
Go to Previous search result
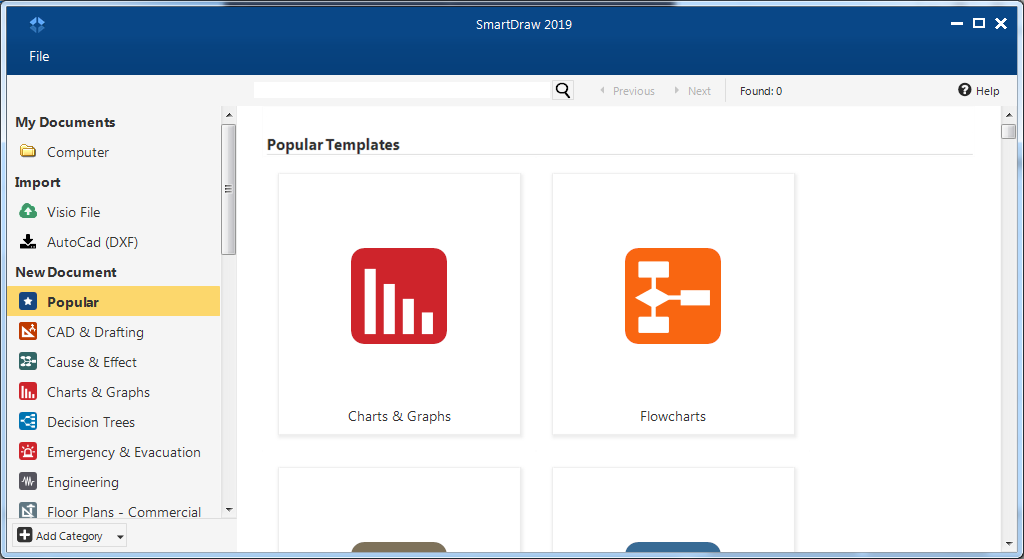click(627, 91)
